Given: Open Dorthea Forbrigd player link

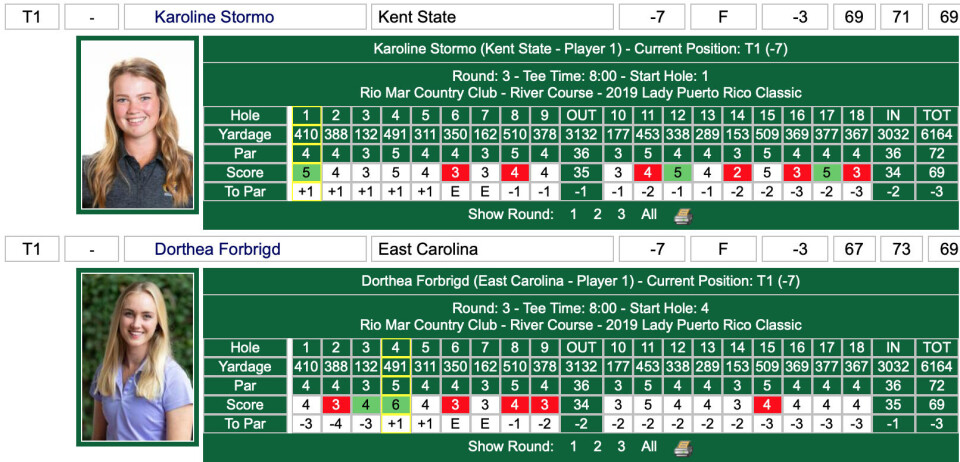Looking at the screenshot, I should coord(217,249).
